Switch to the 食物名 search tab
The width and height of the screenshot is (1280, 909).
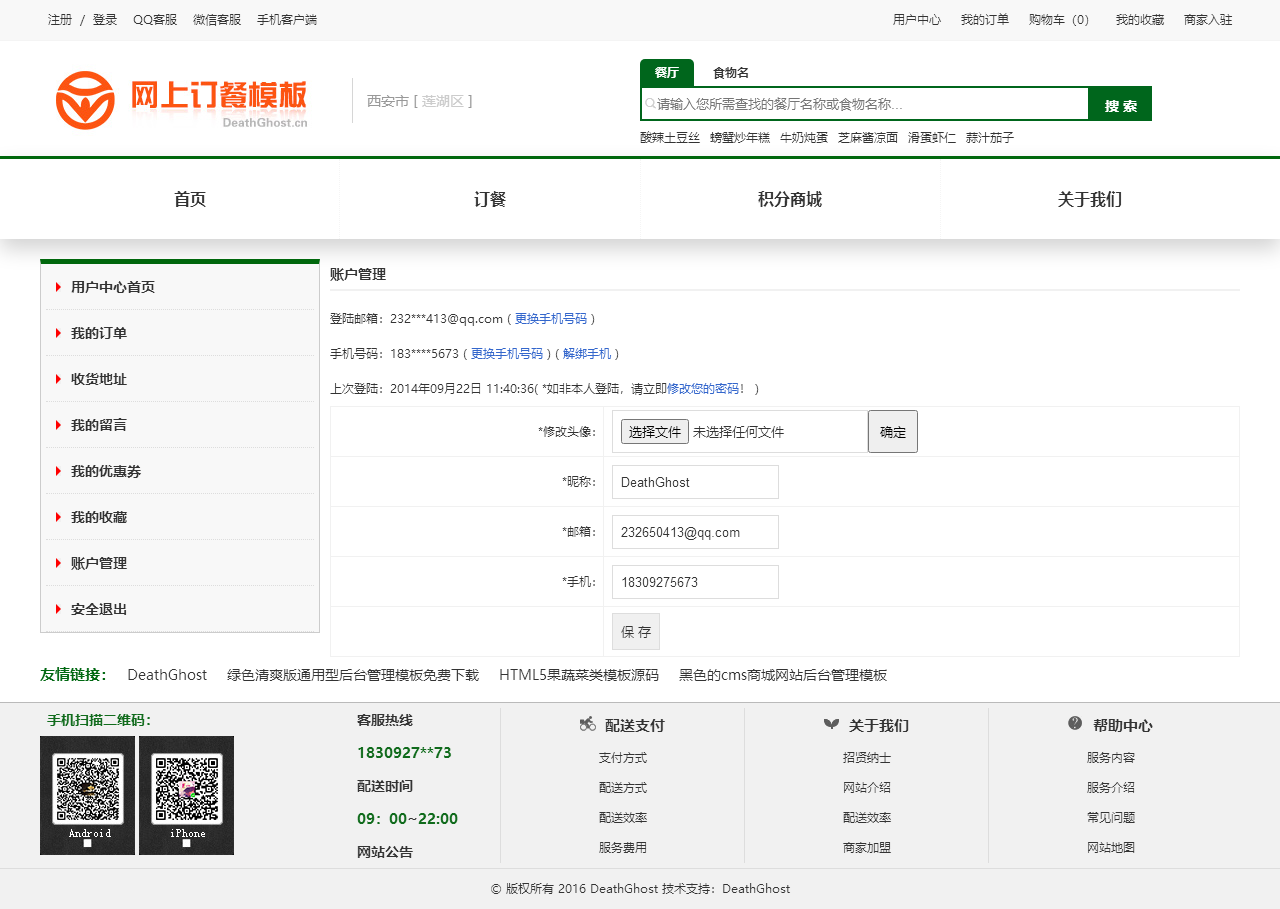(730, 73)
